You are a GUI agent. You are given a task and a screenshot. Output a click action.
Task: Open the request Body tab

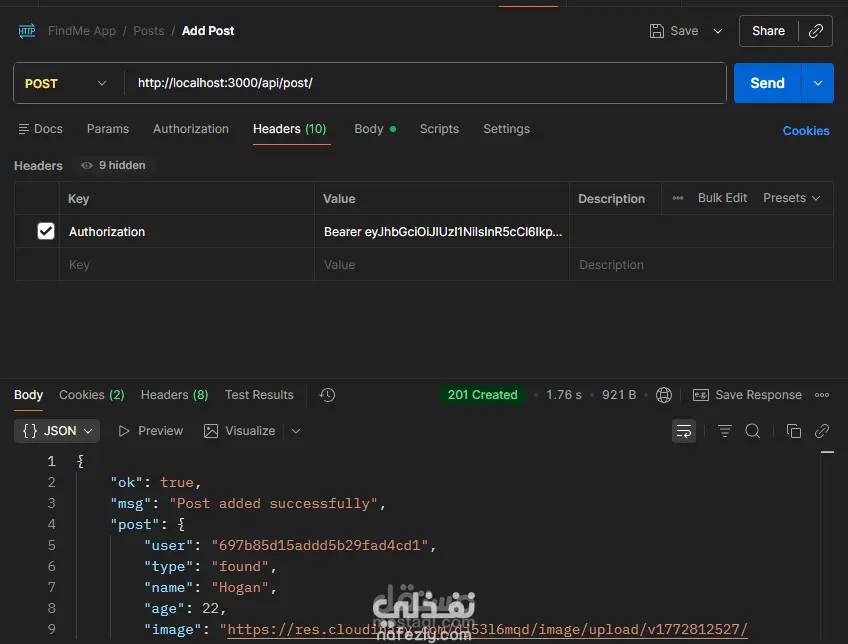375,129
